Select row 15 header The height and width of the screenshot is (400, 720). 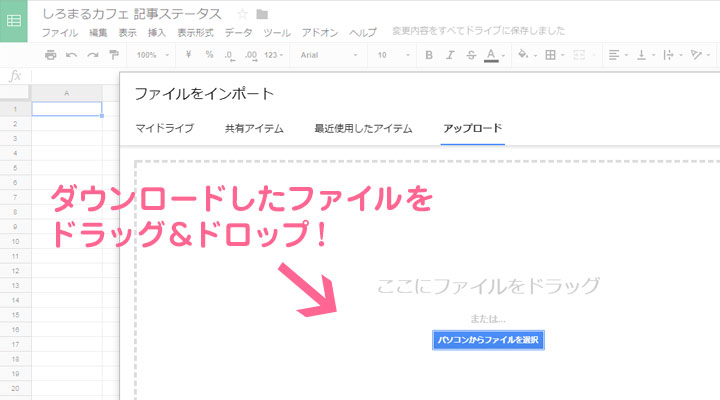pos(15,315)
